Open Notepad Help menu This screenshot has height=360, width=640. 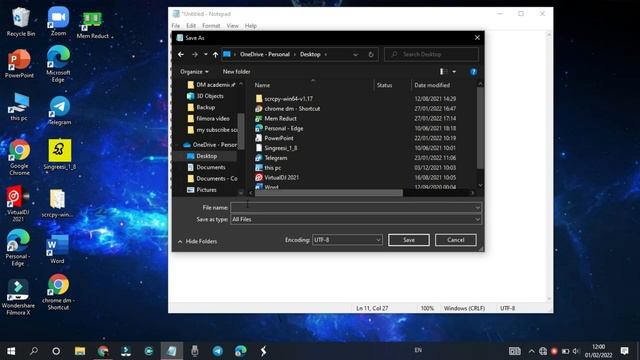tap(251, 26)
